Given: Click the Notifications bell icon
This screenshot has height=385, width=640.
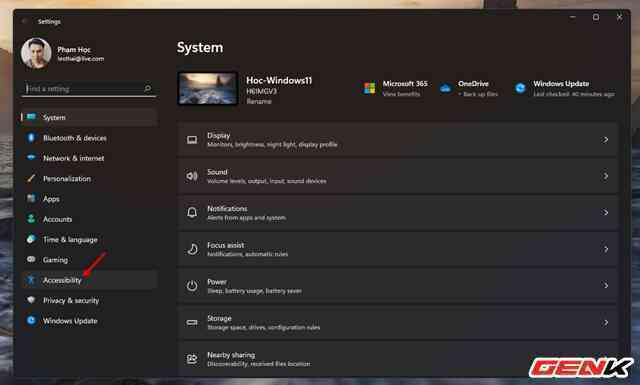Looking at the screenshot, I should 192,213.
